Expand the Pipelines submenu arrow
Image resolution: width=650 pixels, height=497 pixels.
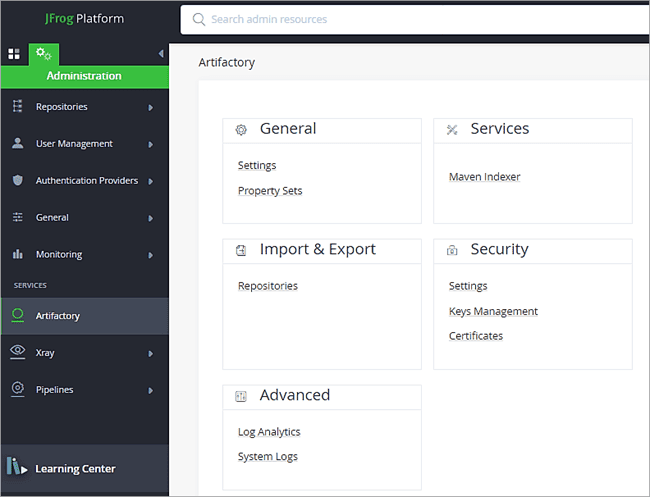(x=150, y=390)
